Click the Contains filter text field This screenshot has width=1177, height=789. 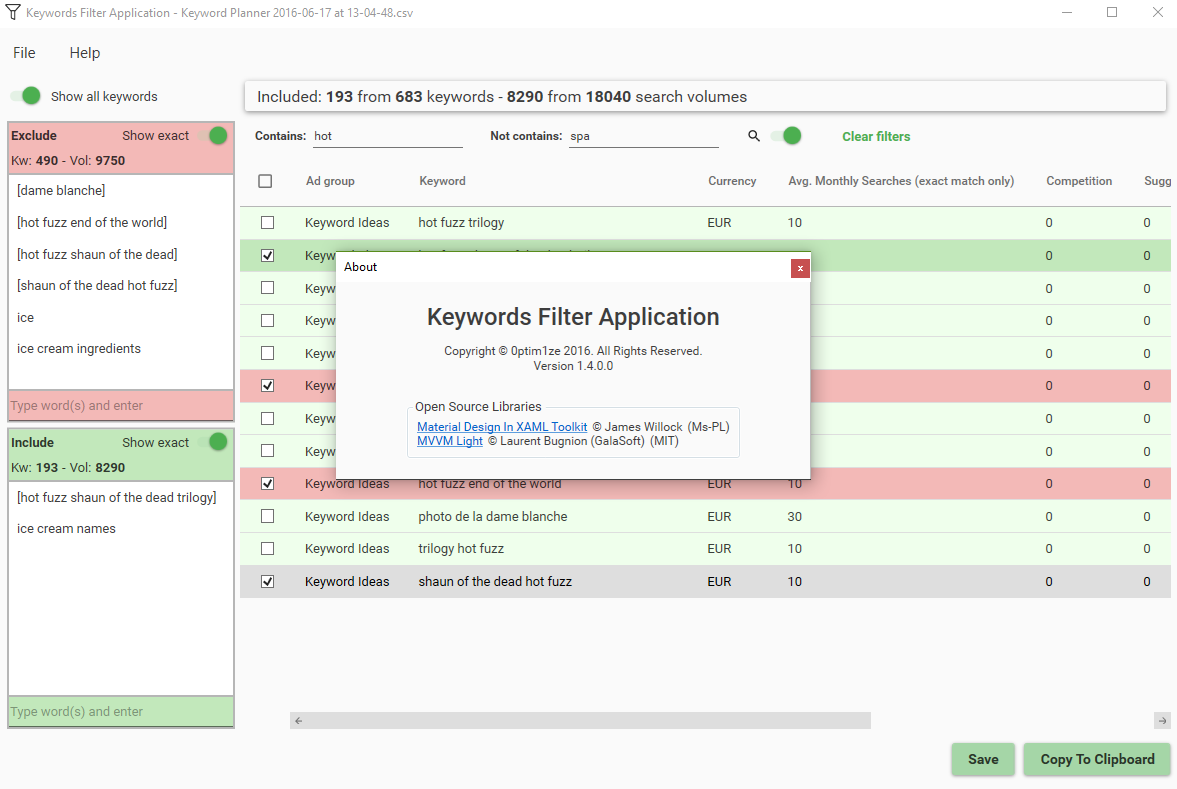tap(387, 136)
